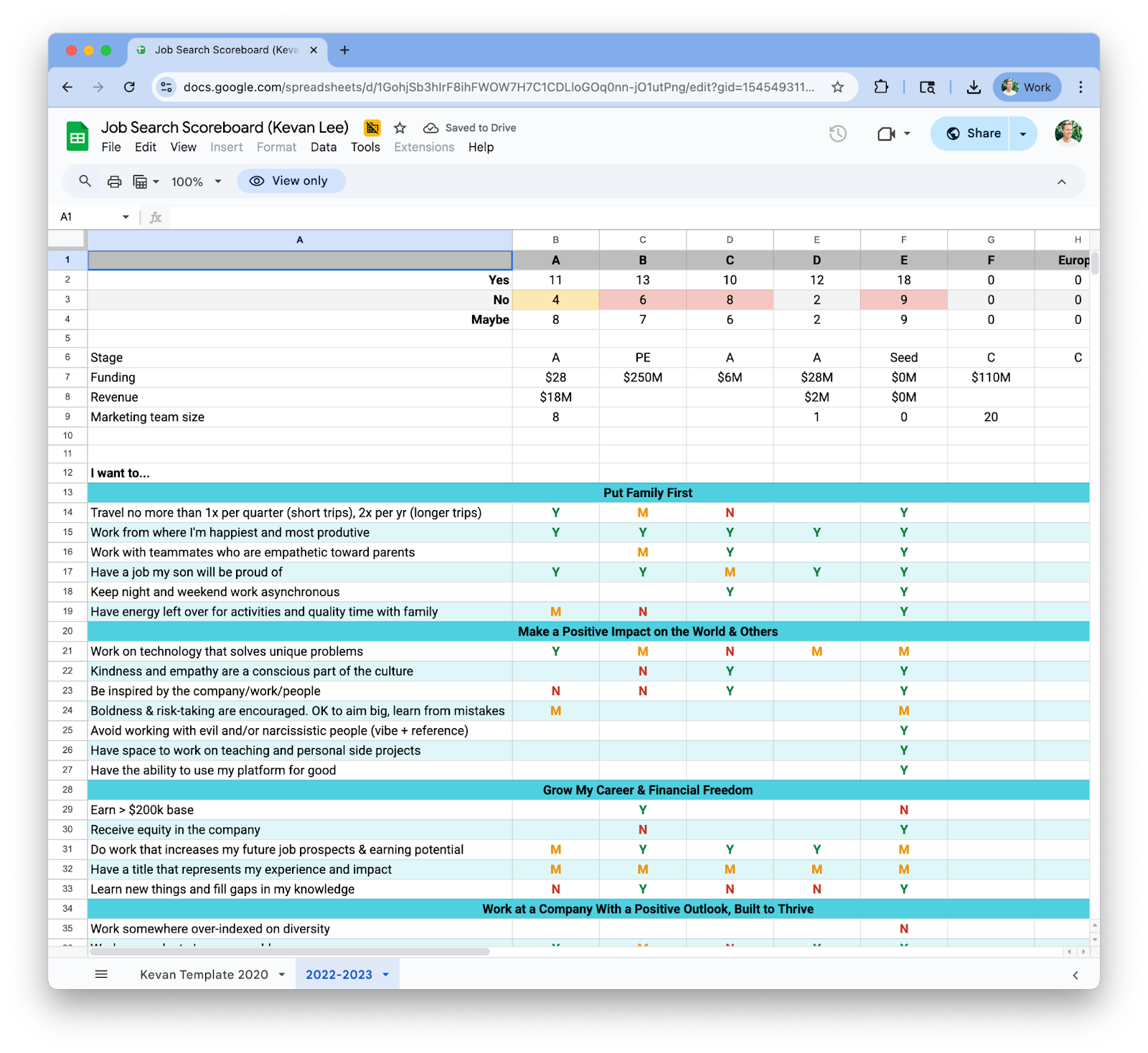Click the A1 Name Box field
Viewport: 1148px width, 1053px height.
point(86,217)
